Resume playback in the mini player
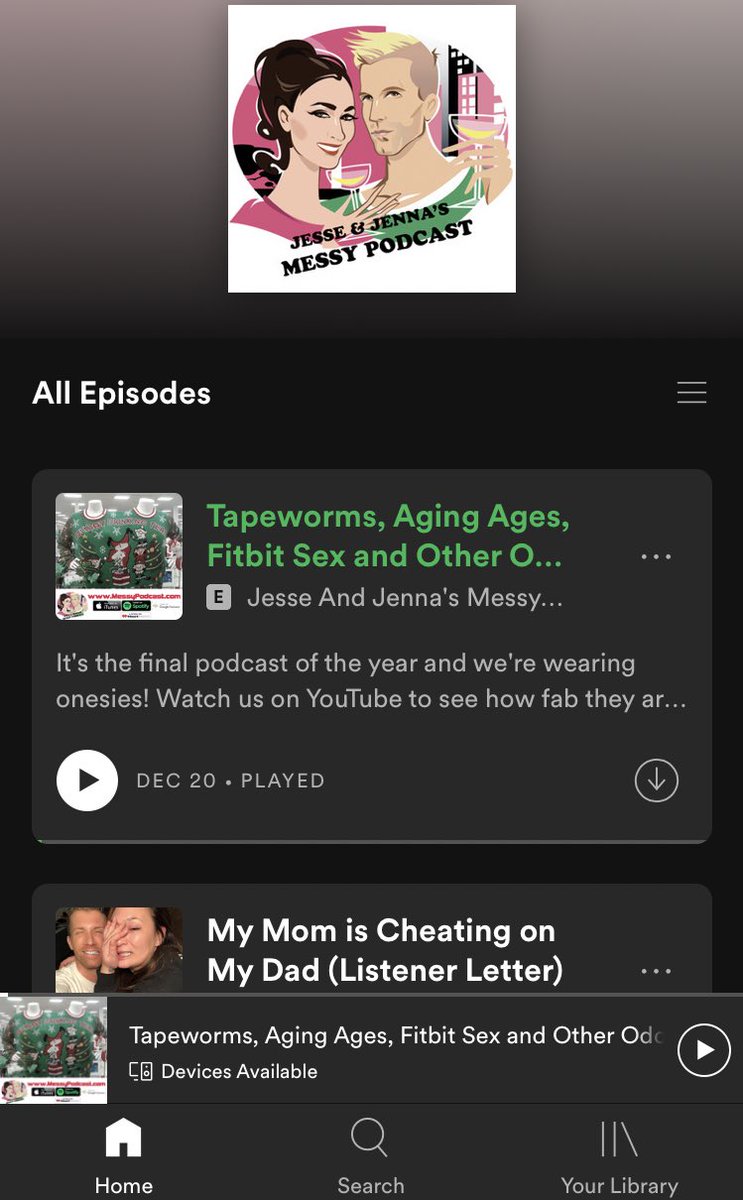This screenshot has height=1200, width=743. (704, 1050)
